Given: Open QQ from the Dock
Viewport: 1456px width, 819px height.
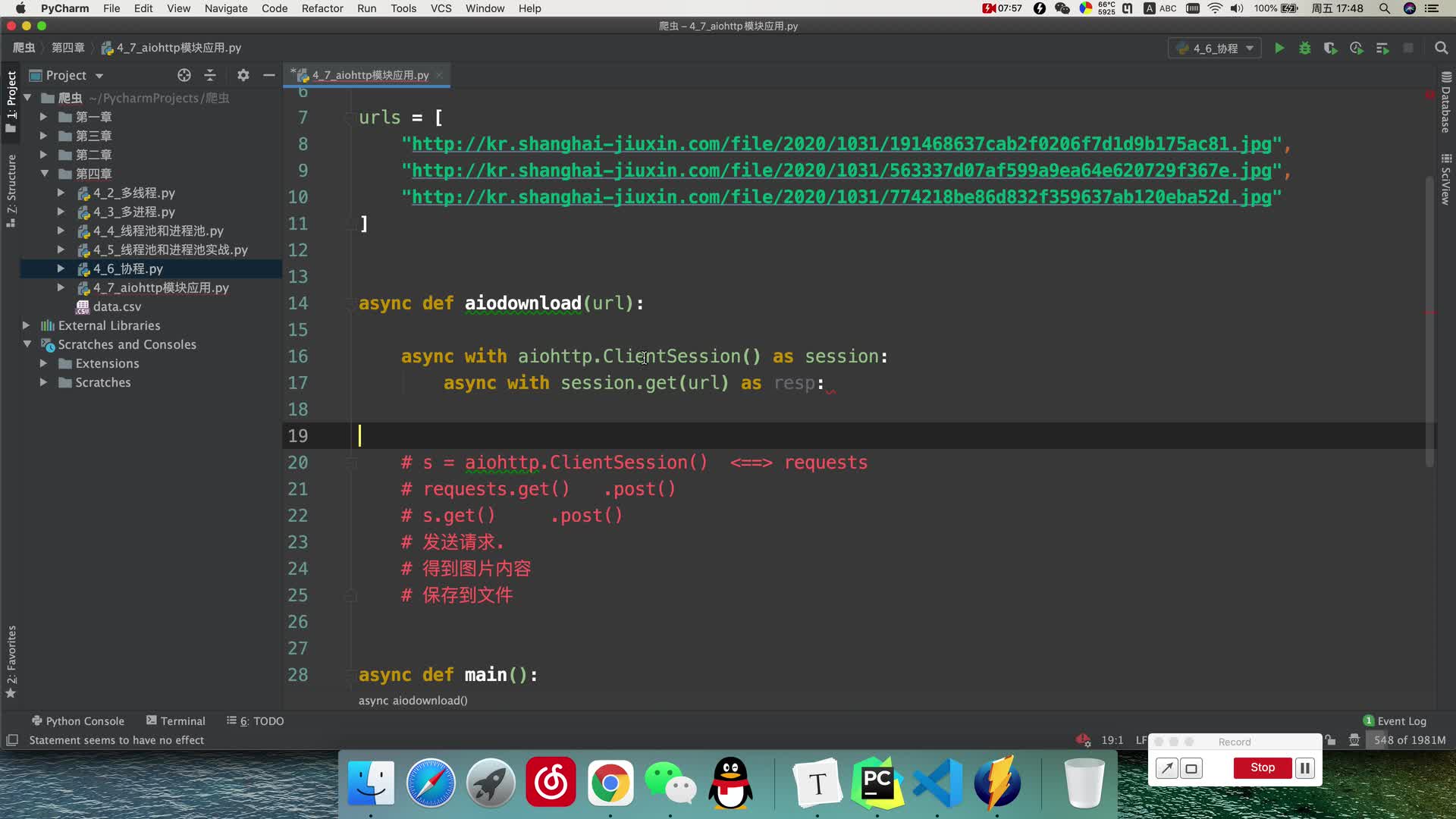Looking at the screenshot, I should [x=730, y=783].
